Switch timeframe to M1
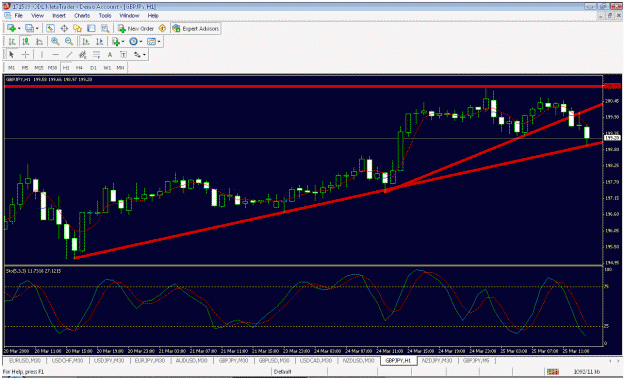 point(12,68)
